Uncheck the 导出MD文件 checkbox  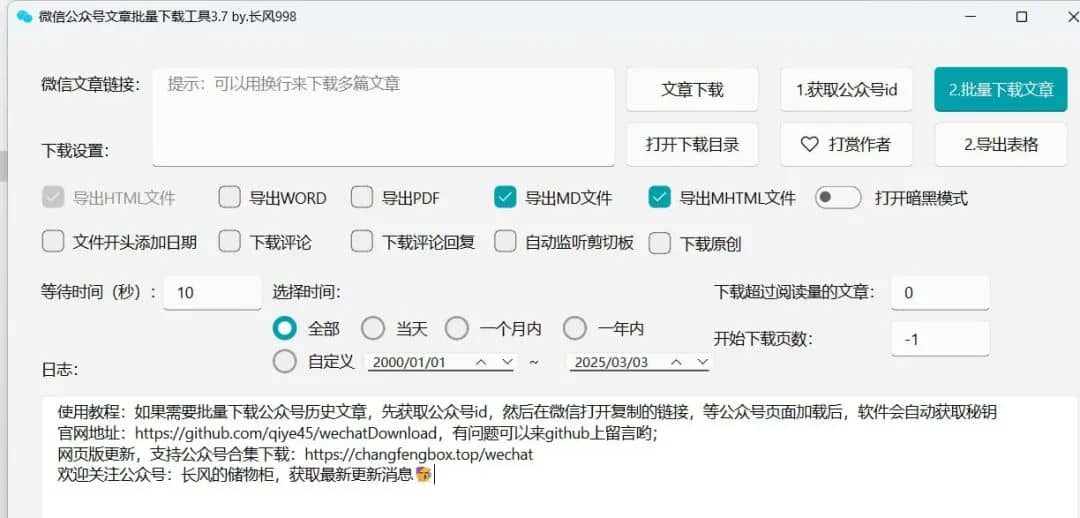pos(505,198)
